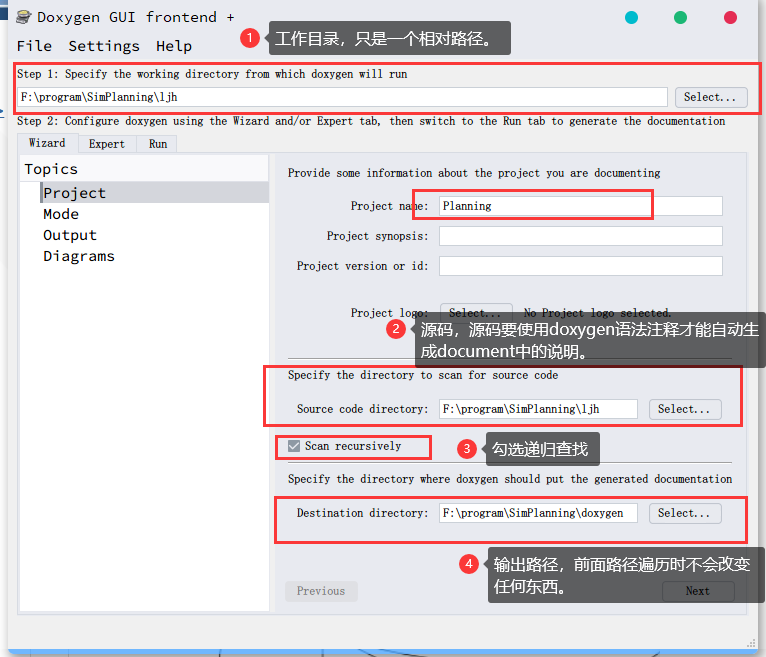The width and height of the screenshot is (766, 657).
Task: Open the Settings menu
Action: [104, 46]
